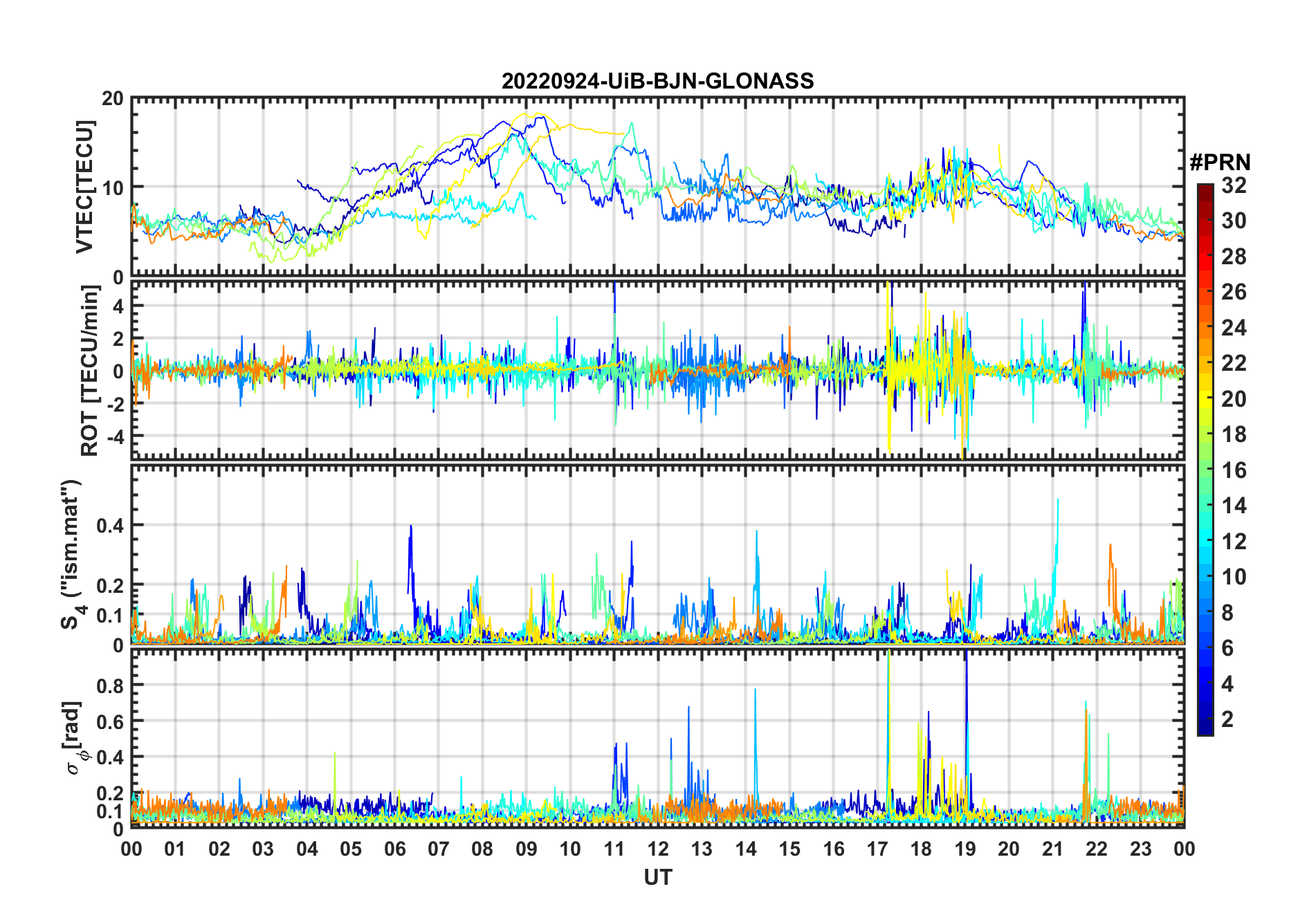Click the #PRN colorbar title

tap(1220, 162)
